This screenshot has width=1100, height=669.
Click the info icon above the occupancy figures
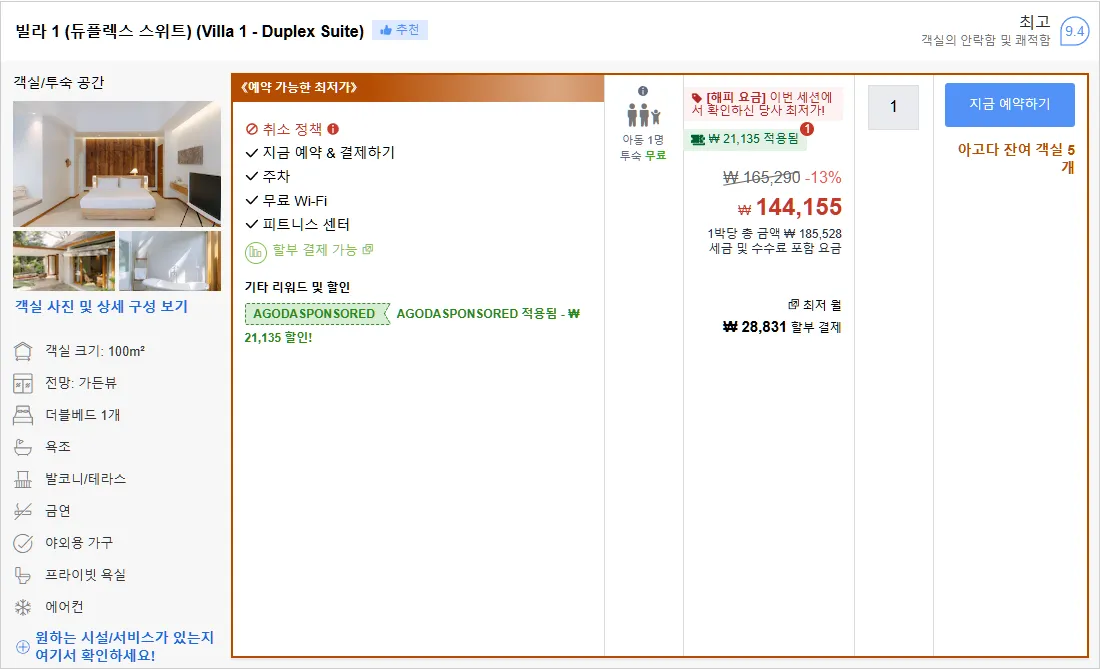pos(643,91)
